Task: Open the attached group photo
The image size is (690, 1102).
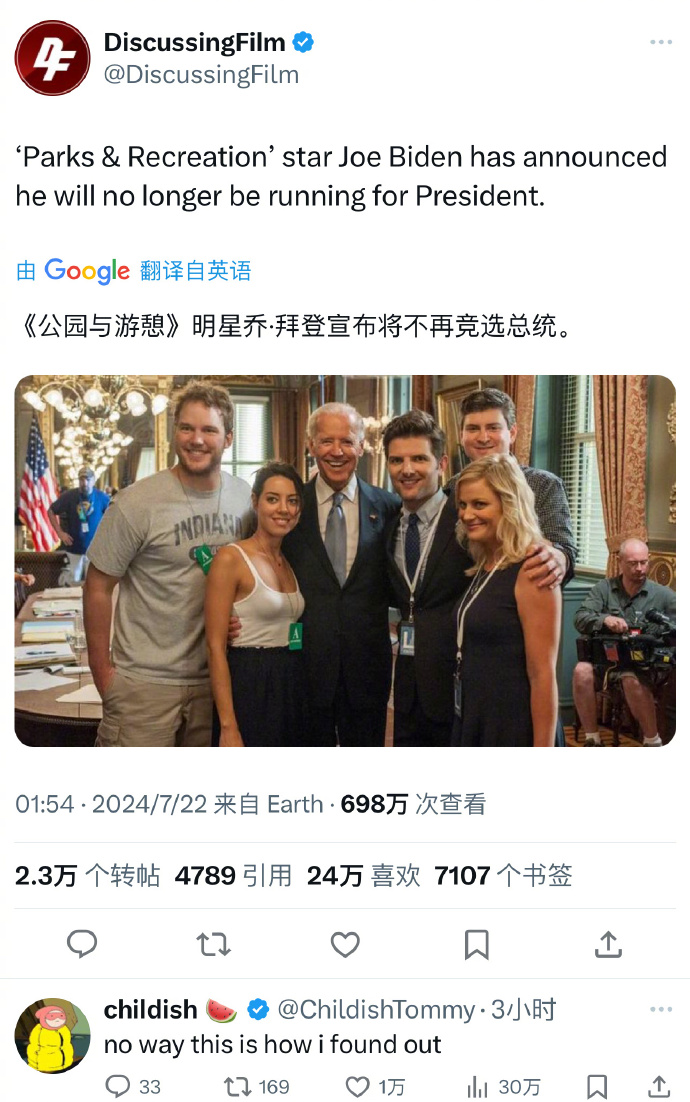Action: point(345,560)
